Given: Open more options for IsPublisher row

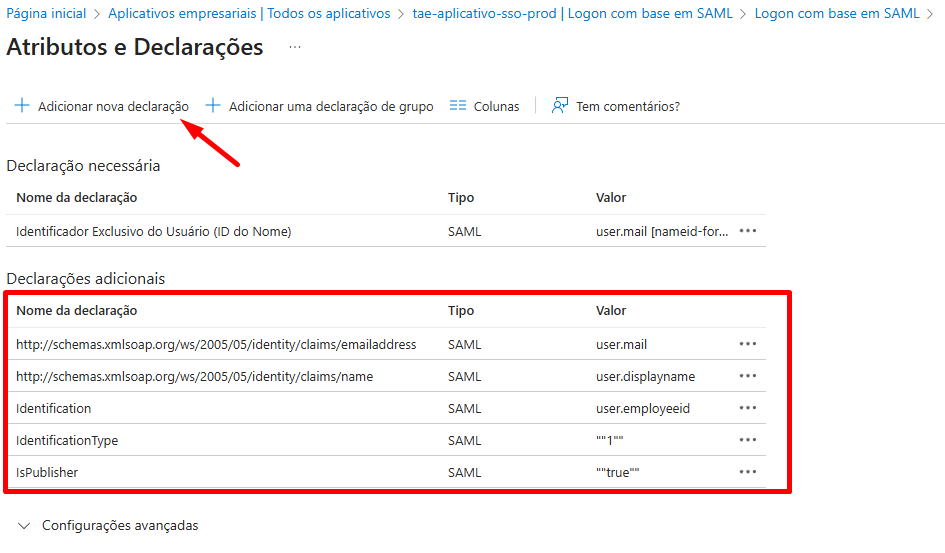Looking at the screenshot, I should (748, 471).
